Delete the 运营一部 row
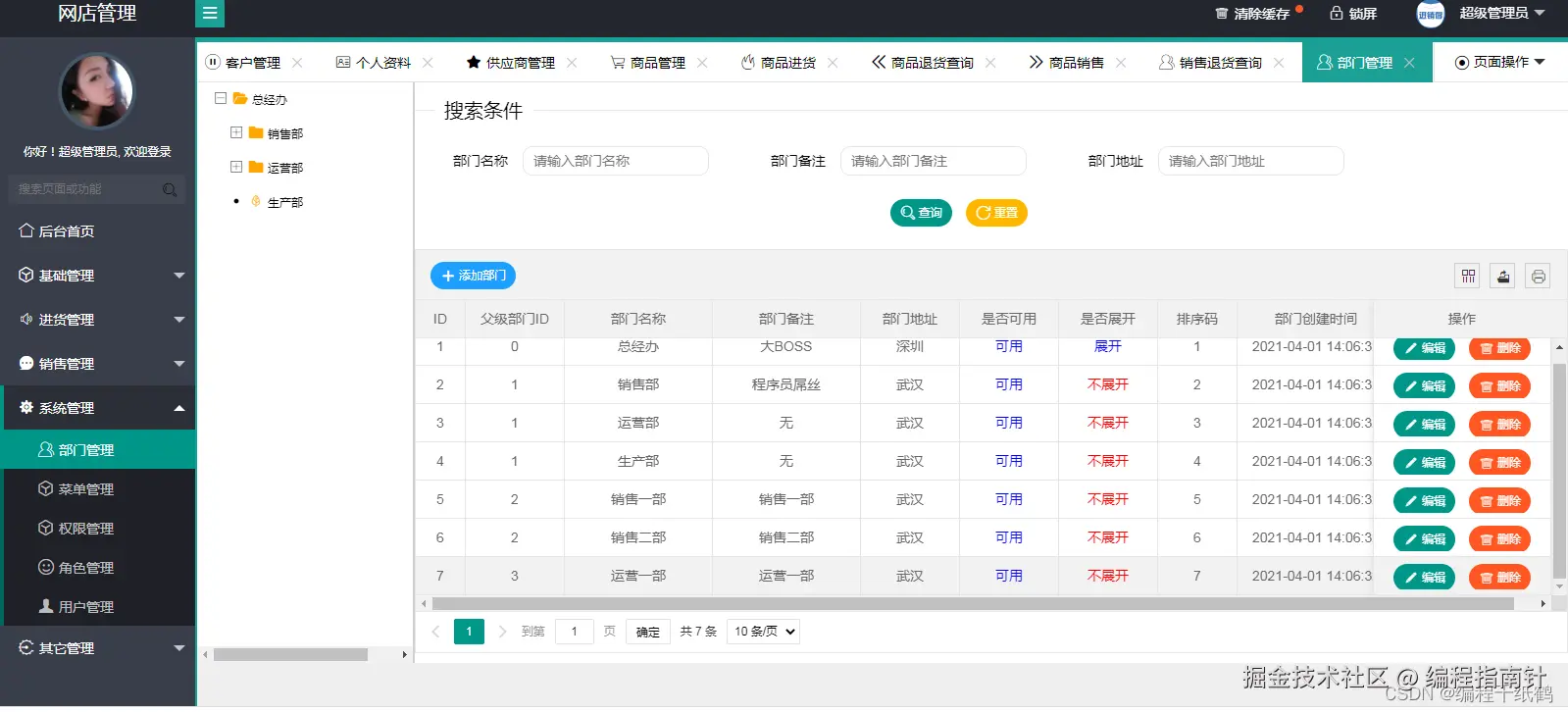 point(1499,578)
